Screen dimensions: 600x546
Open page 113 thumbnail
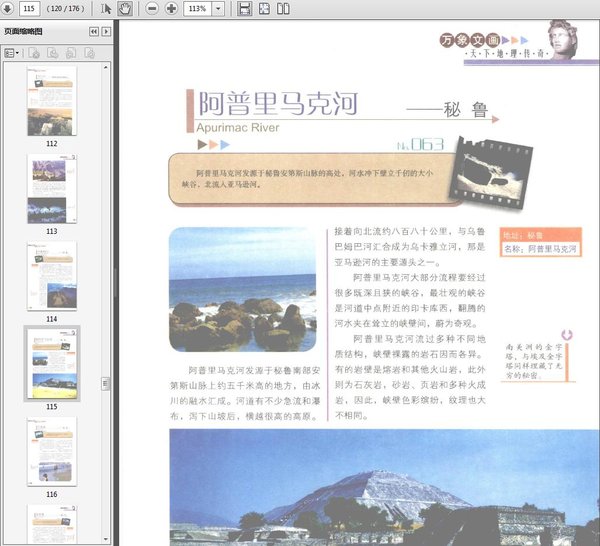click(52, 189)
